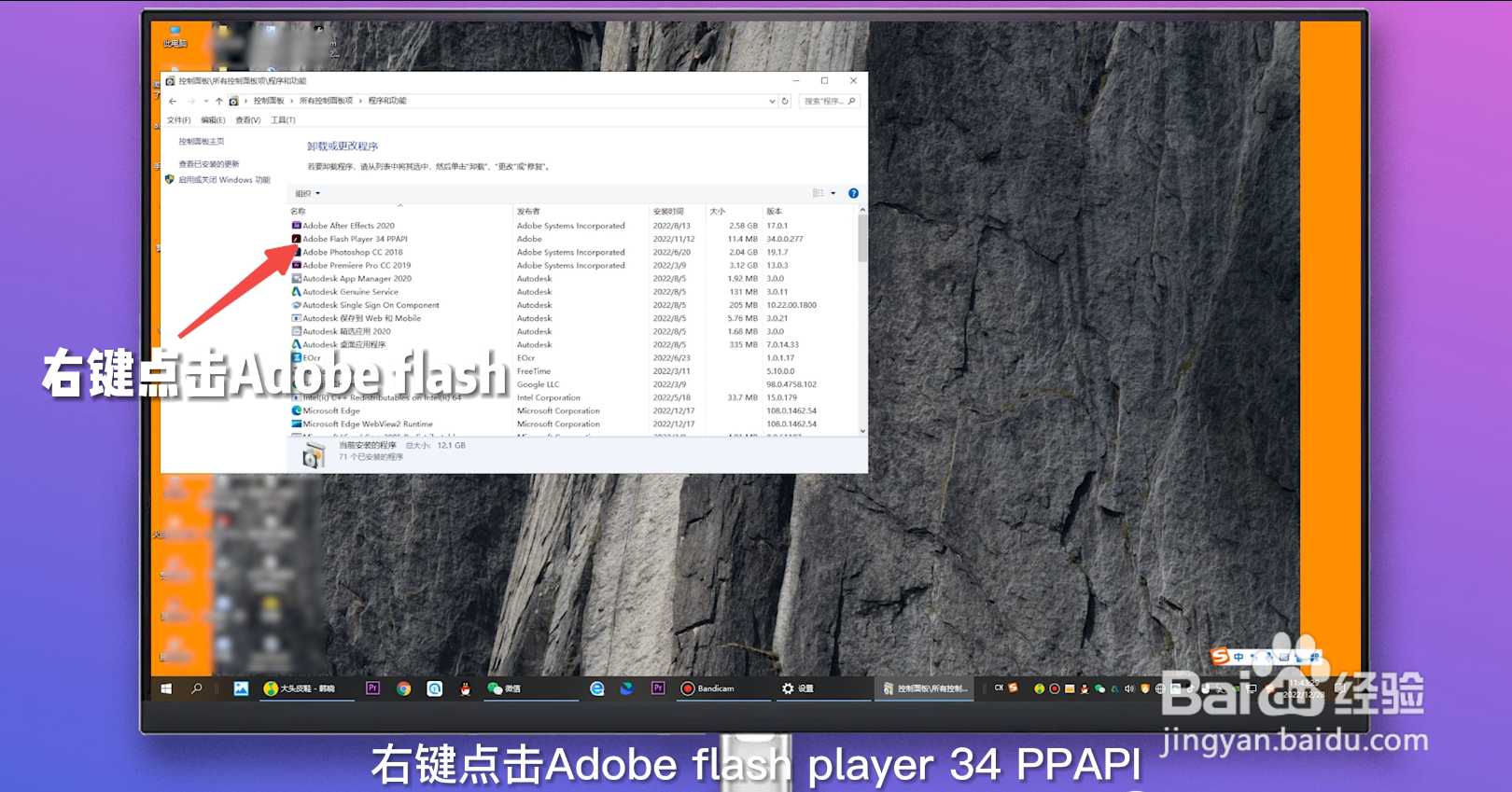
Task: Switch to the Bandicam taskbar button
Action: (x=724, y=688)
